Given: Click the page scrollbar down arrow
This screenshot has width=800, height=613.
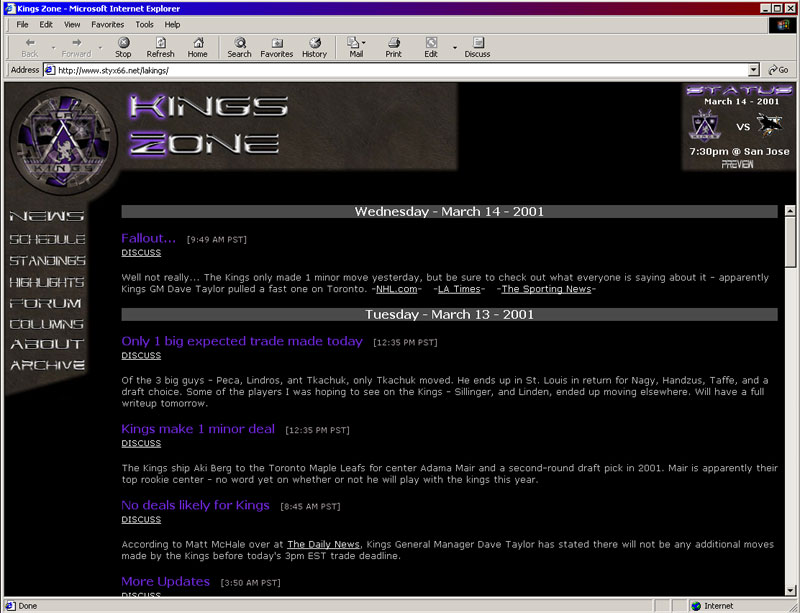Looking at the screenshot, I should point(790,590).
